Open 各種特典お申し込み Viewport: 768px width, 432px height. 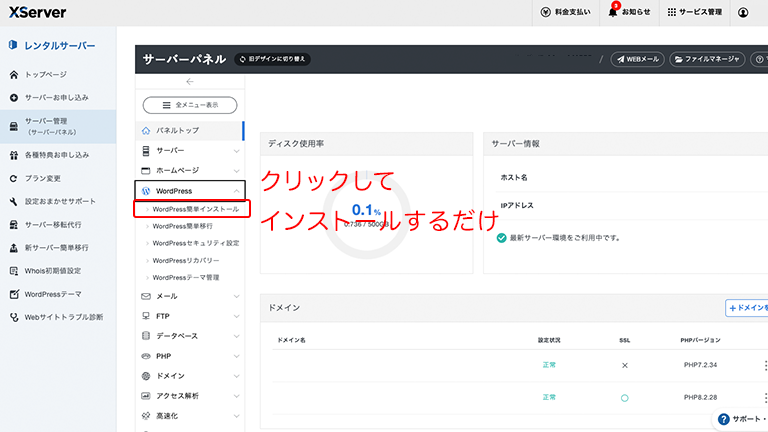57,155
